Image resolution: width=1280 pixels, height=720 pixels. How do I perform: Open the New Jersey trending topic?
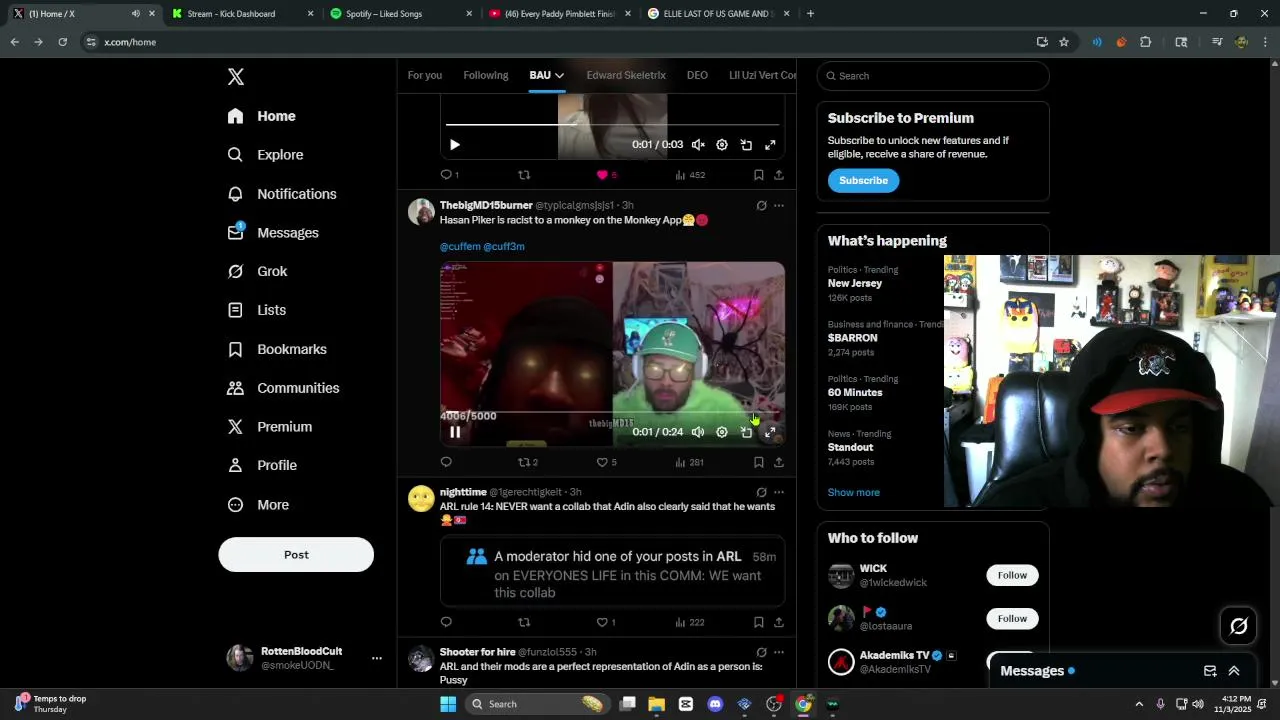(x=854, y=283)
